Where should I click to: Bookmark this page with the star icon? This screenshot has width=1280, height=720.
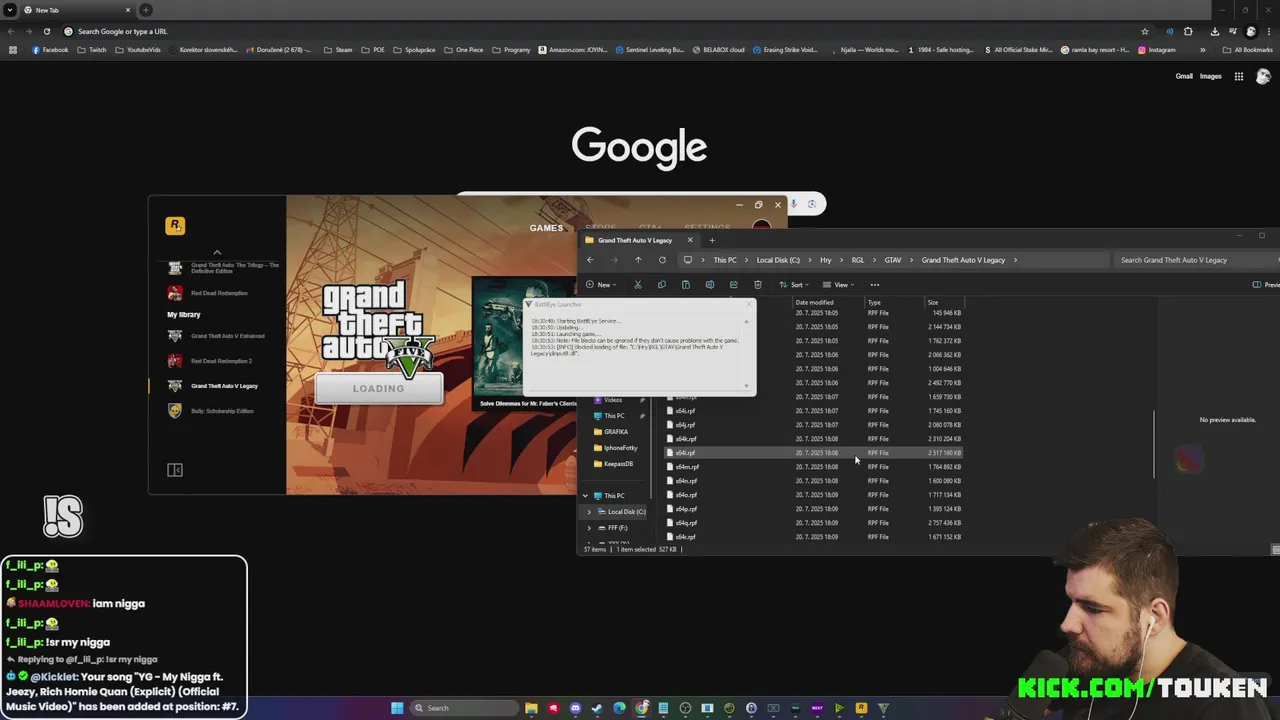(1145, 31)
